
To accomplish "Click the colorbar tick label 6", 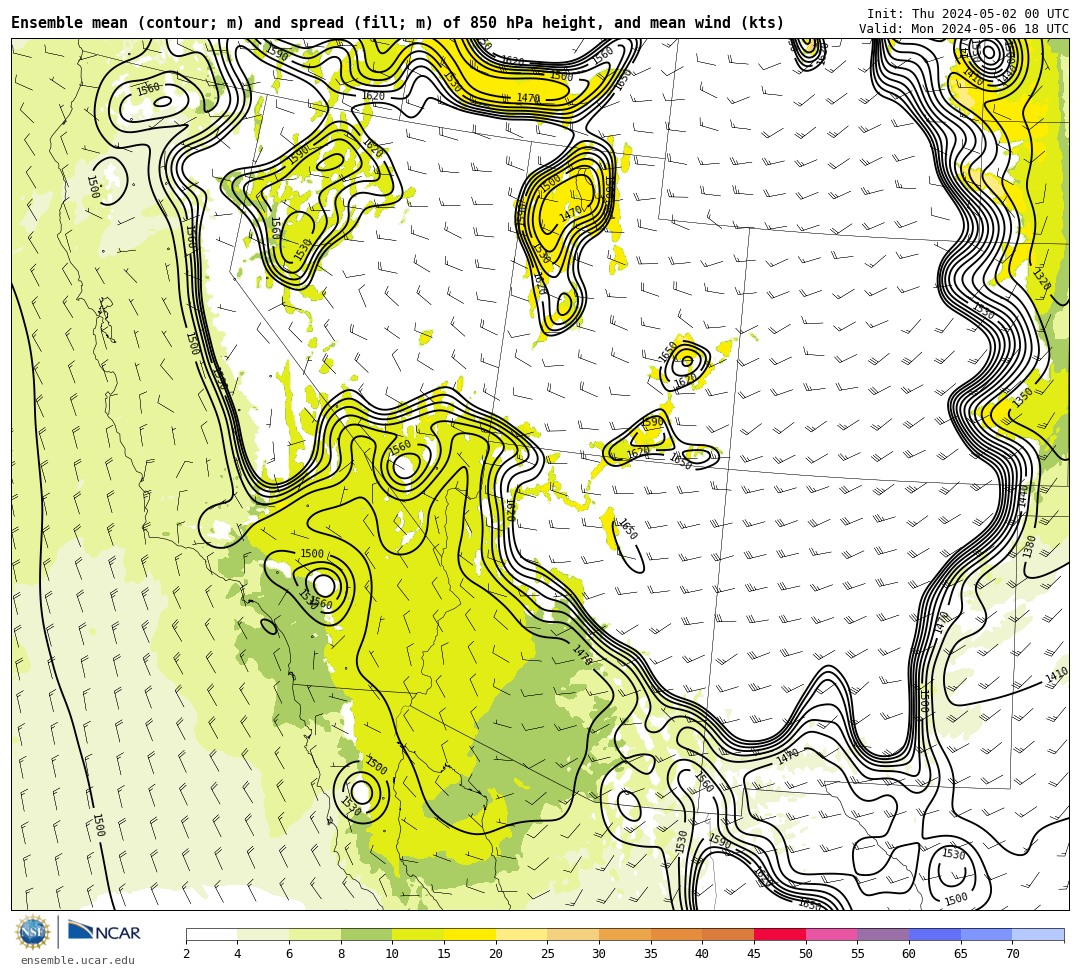I will click(289, 954).
